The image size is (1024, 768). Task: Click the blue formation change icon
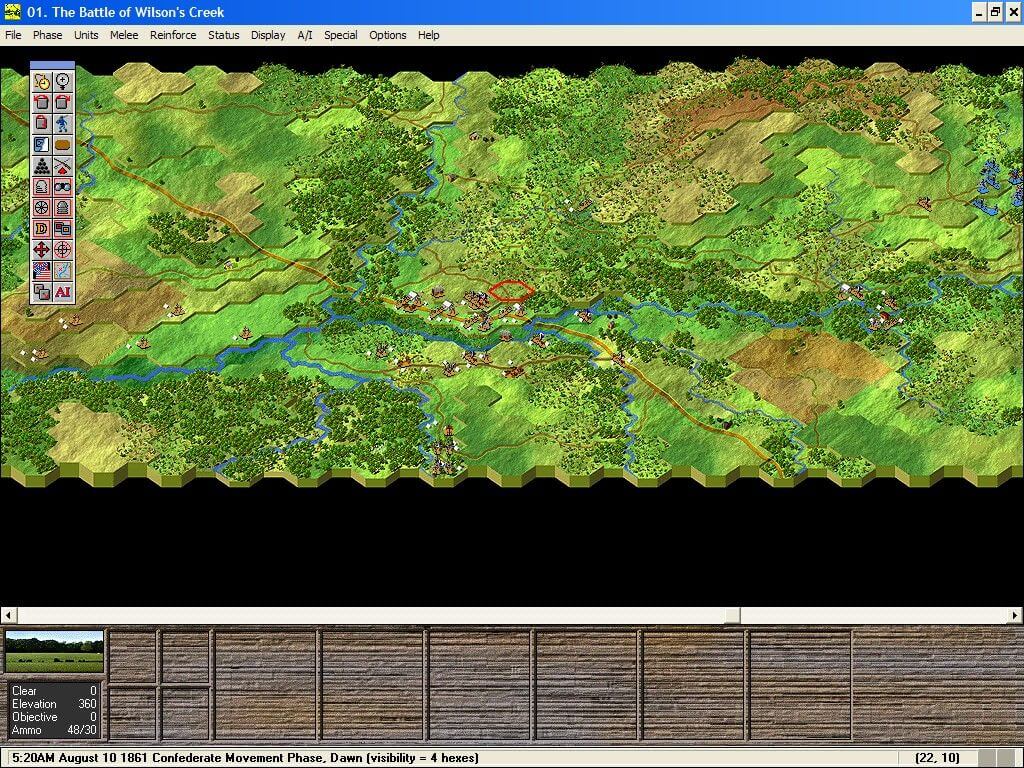(x=41, y=144)
